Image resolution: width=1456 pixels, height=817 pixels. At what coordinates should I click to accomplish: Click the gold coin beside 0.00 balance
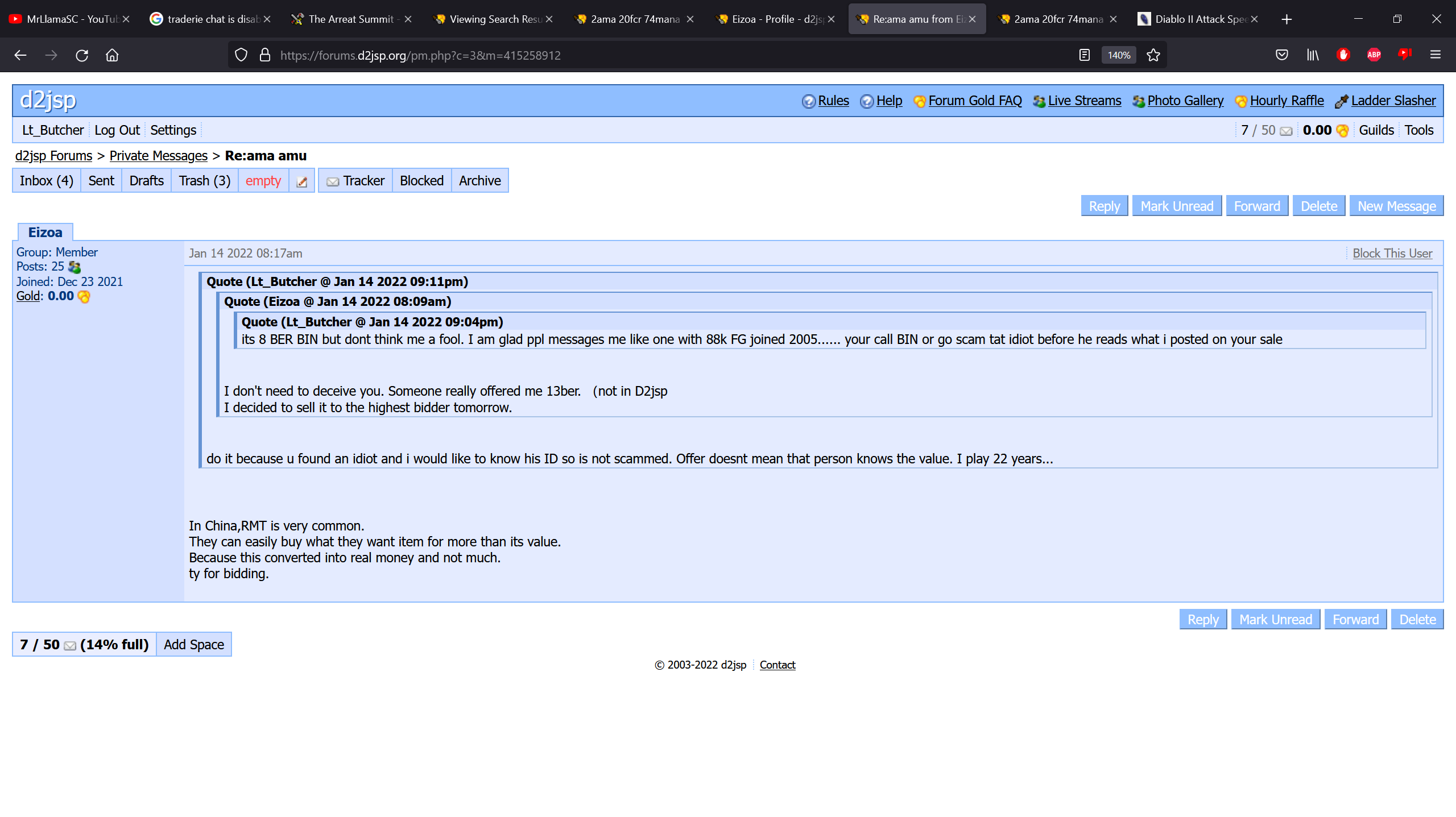(x=1342, y=130)
